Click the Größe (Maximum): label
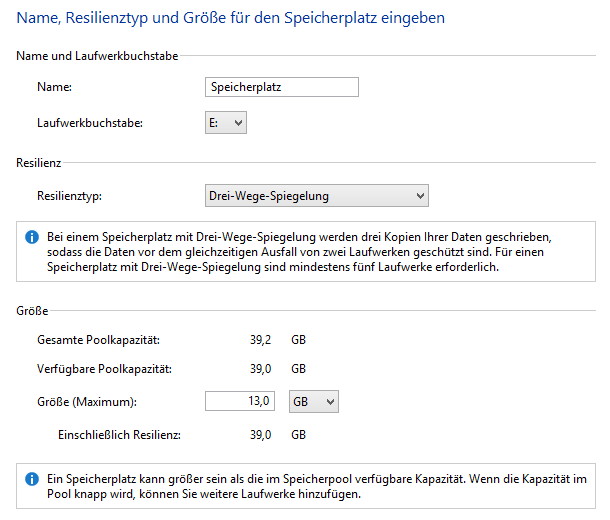Screen dimensions: 610x520 (87, 401)
